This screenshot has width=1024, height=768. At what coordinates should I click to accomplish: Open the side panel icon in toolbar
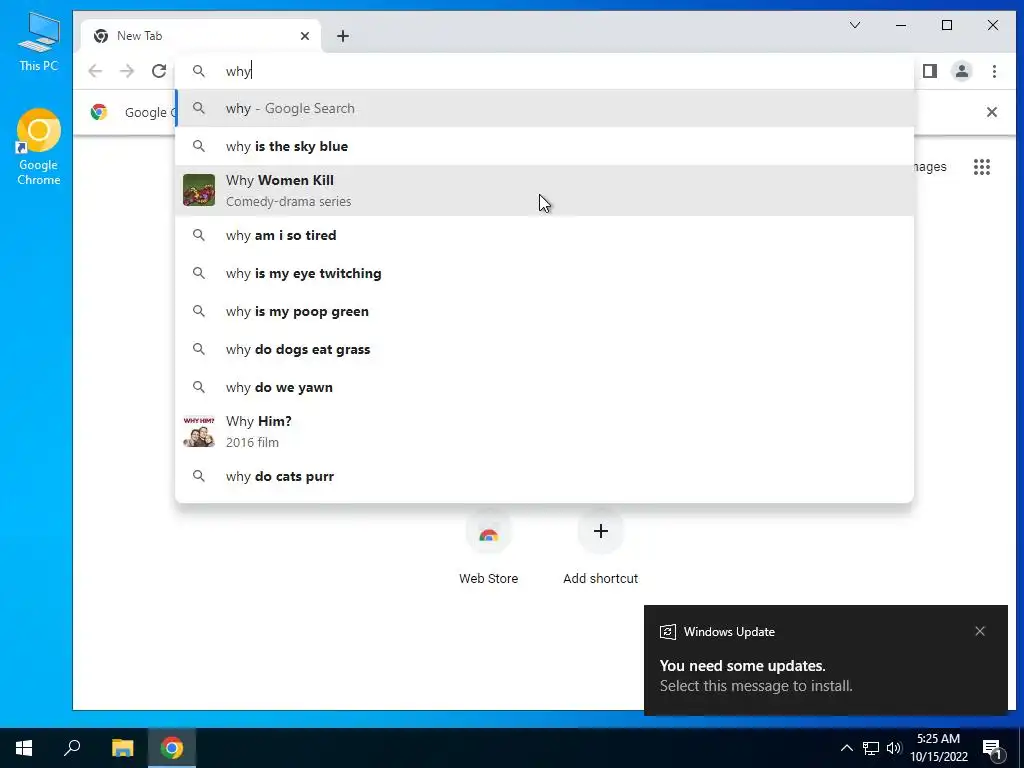[x=930, y=71]
